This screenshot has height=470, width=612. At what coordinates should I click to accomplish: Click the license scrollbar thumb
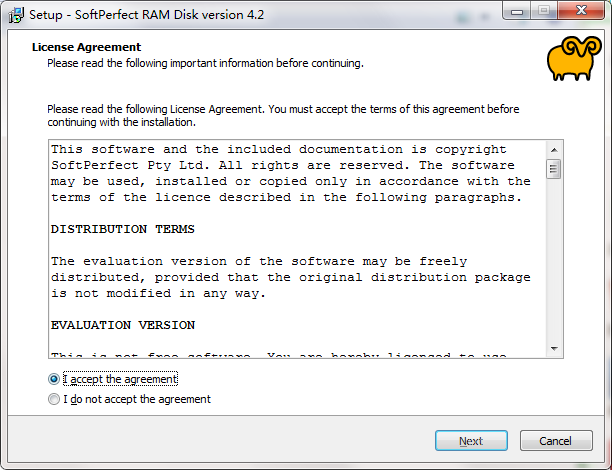pyautogui.click(x=553, y=169)
